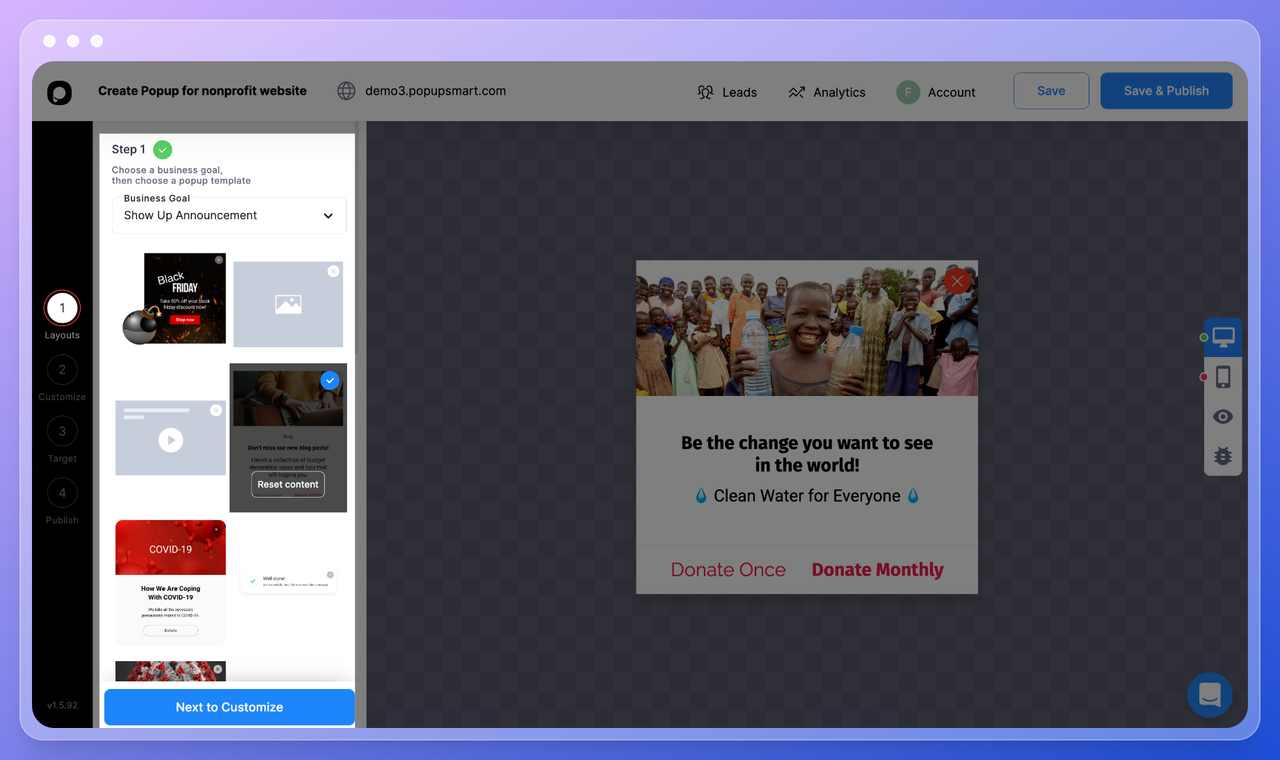Screen dimensions: 1280x760
Task: Open the Business Goal dropdown
Action: coord(229,215)
